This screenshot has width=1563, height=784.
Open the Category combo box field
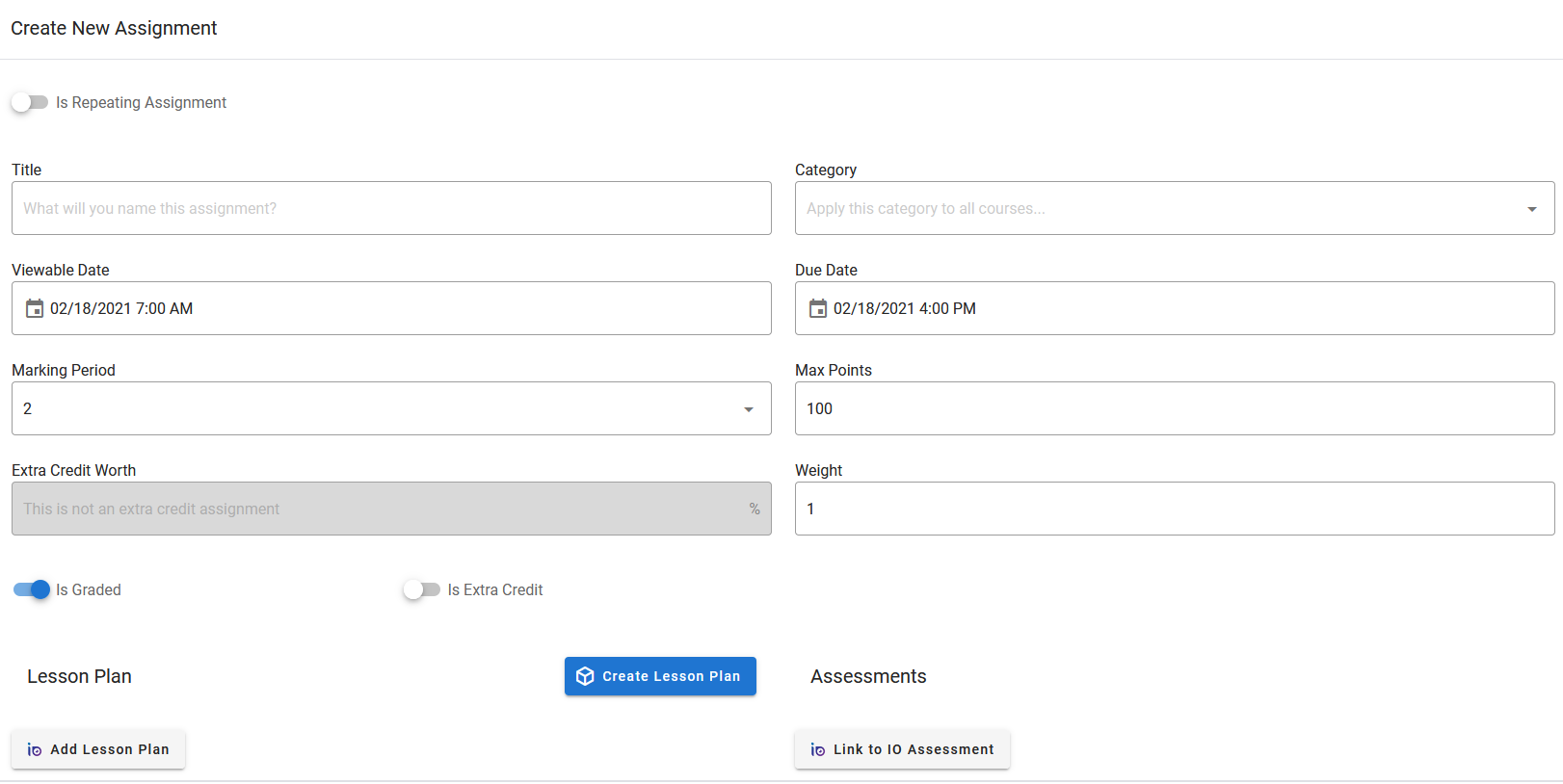[x=1175, y=208]
